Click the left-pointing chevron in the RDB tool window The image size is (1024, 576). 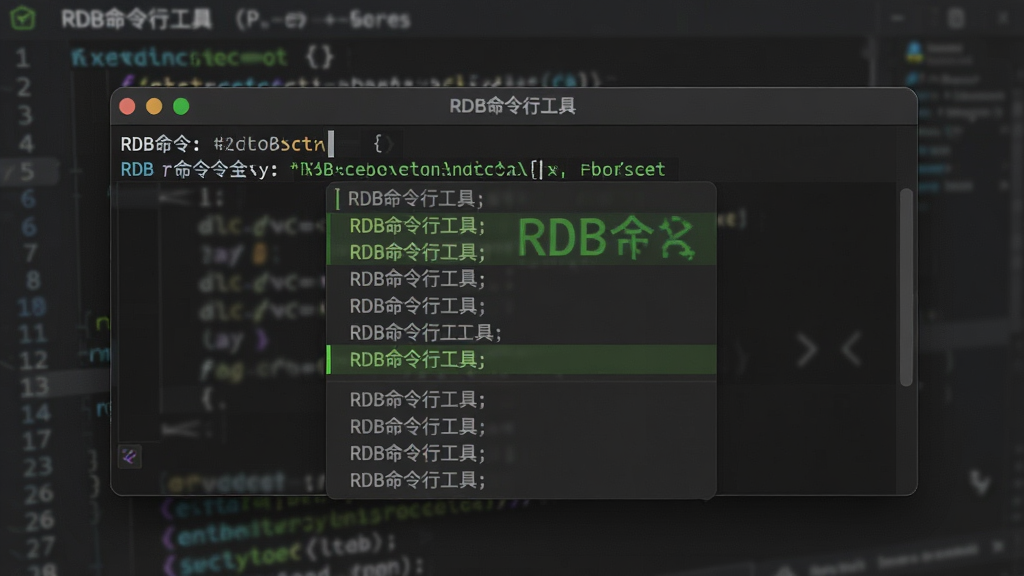tap(851, 349)
